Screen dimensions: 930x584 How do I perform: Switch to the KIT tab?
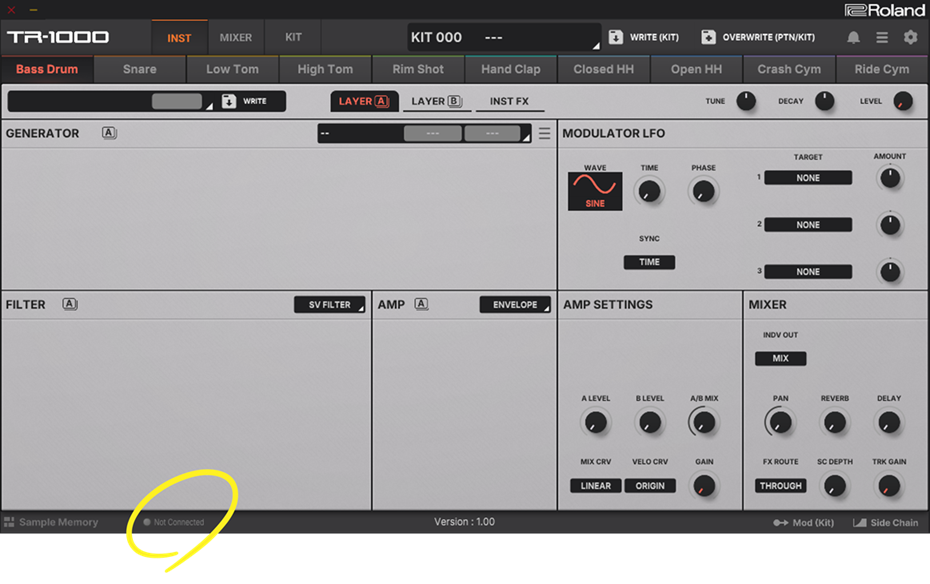[x=293, y=37]
